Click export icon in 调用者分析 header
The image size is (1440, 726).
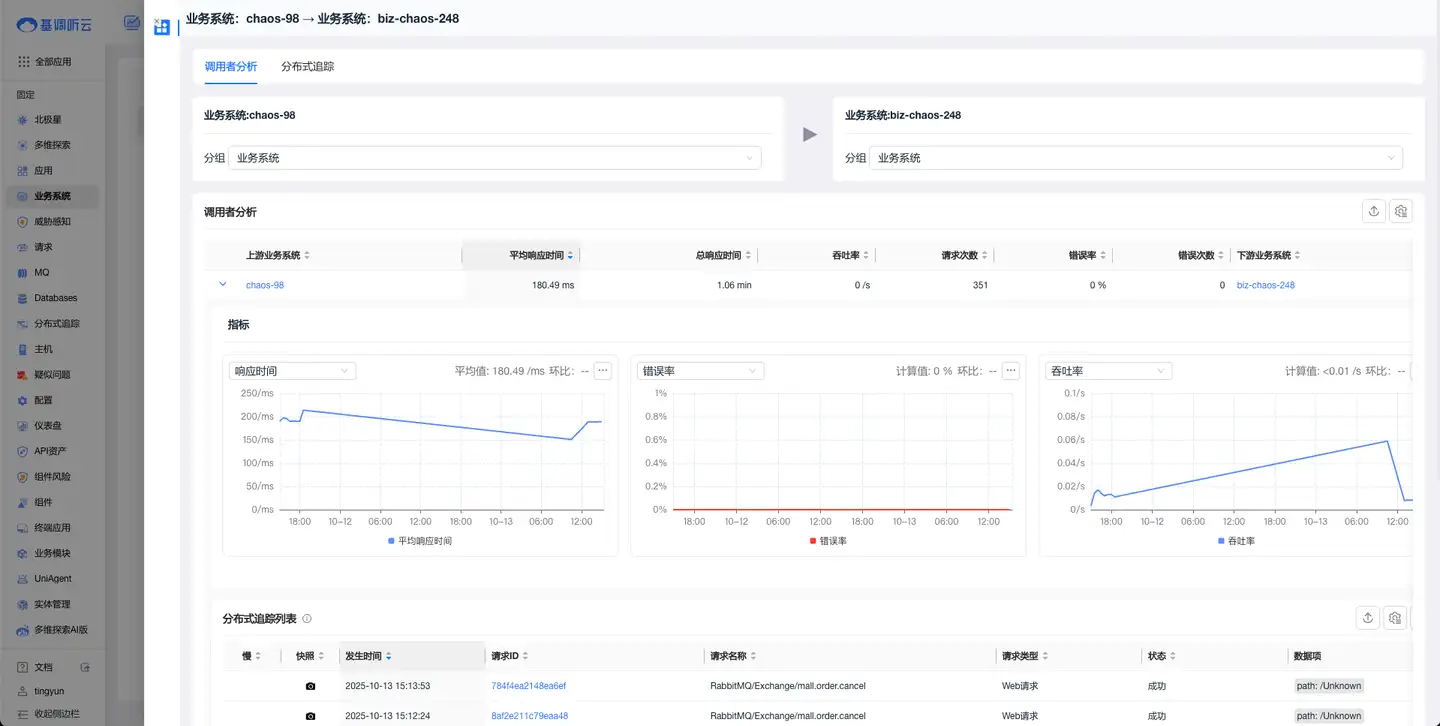1374,211
